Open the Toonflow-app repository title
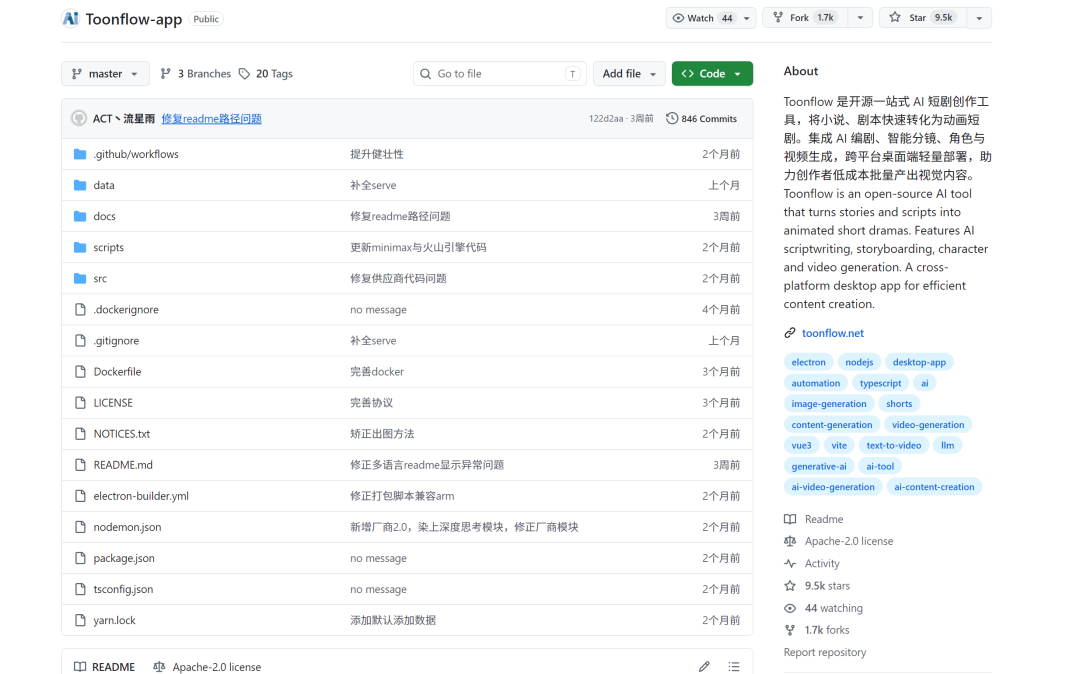 tap(134, 19)
